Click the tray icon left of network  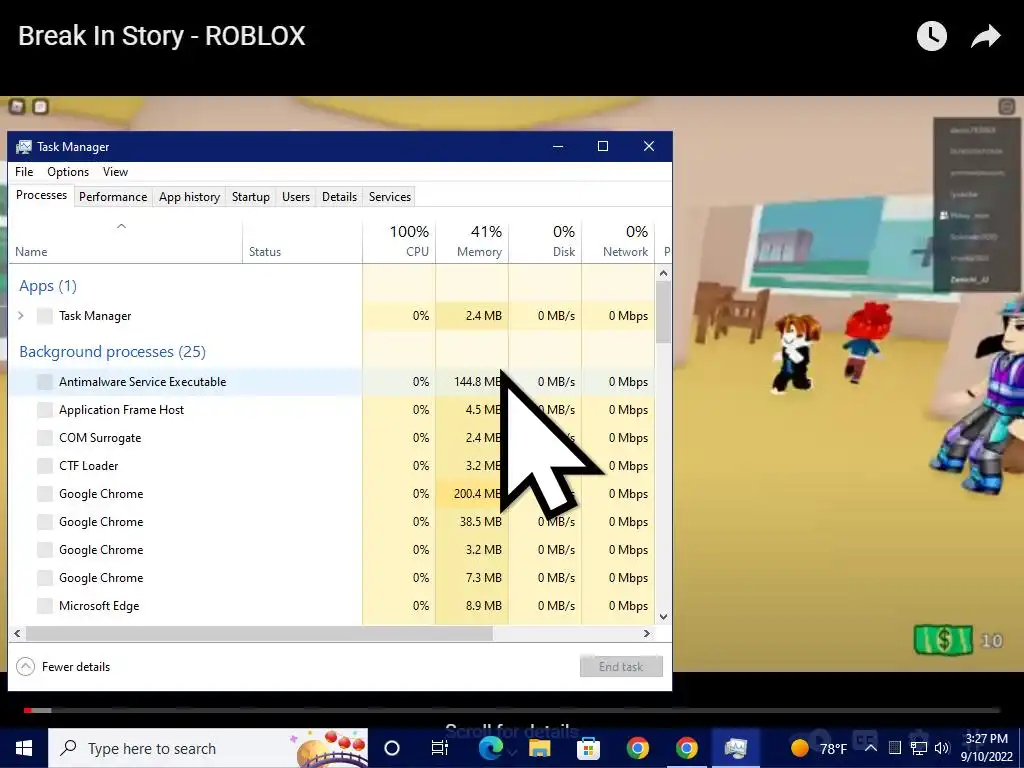tap(895, 748)
